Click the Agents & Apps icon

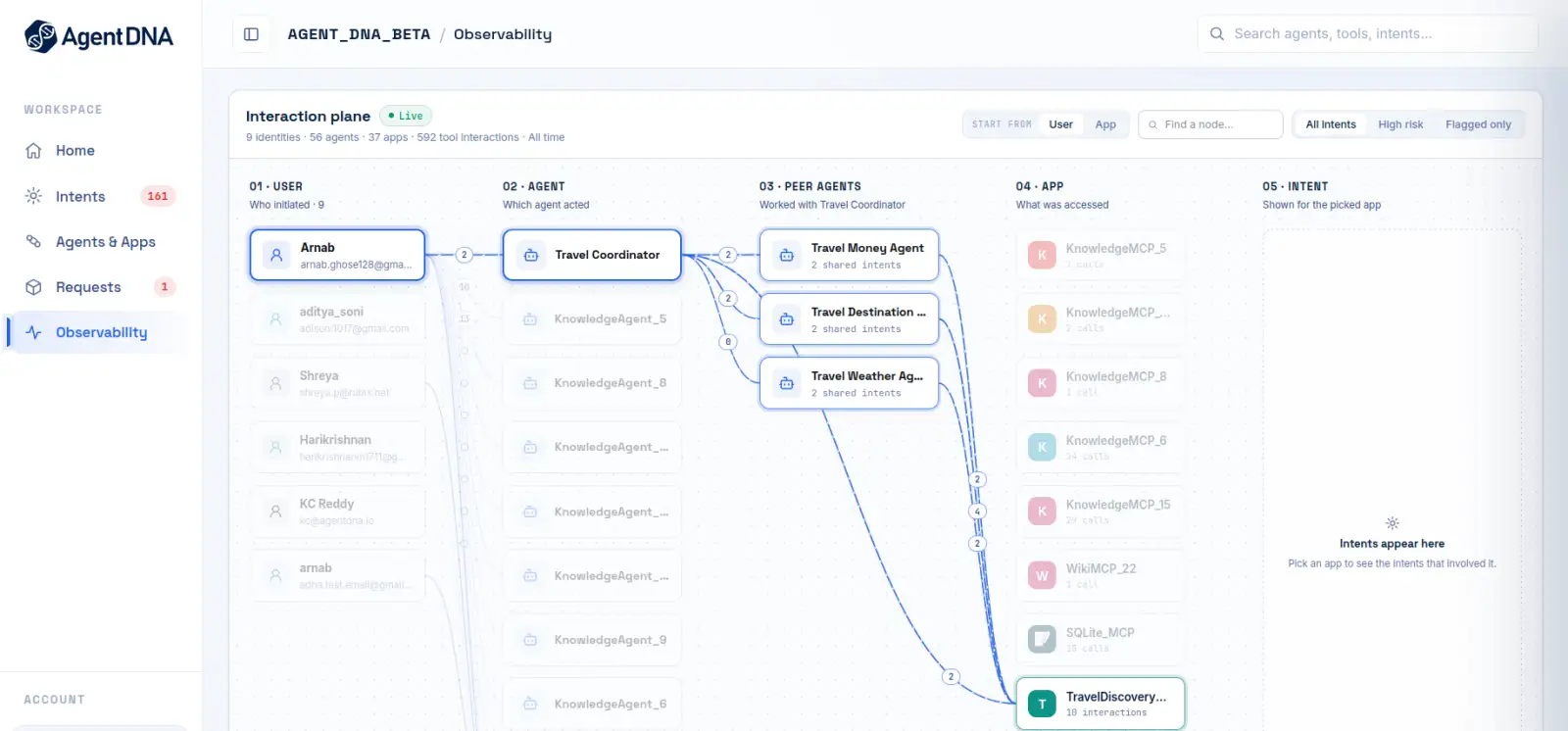pos(33,241)
